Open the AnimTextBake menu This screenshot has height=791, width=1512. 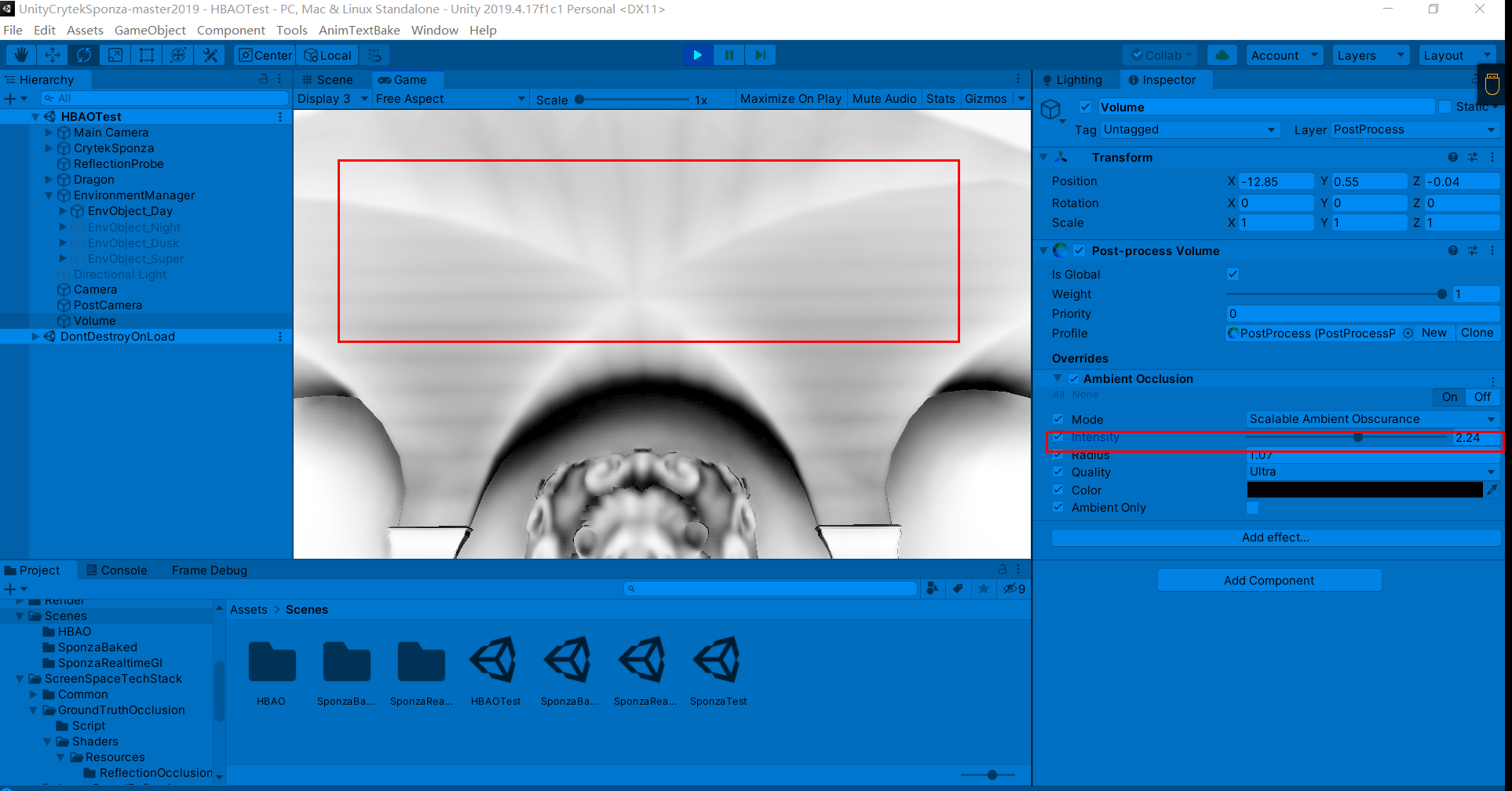click(x=359, y=30)
